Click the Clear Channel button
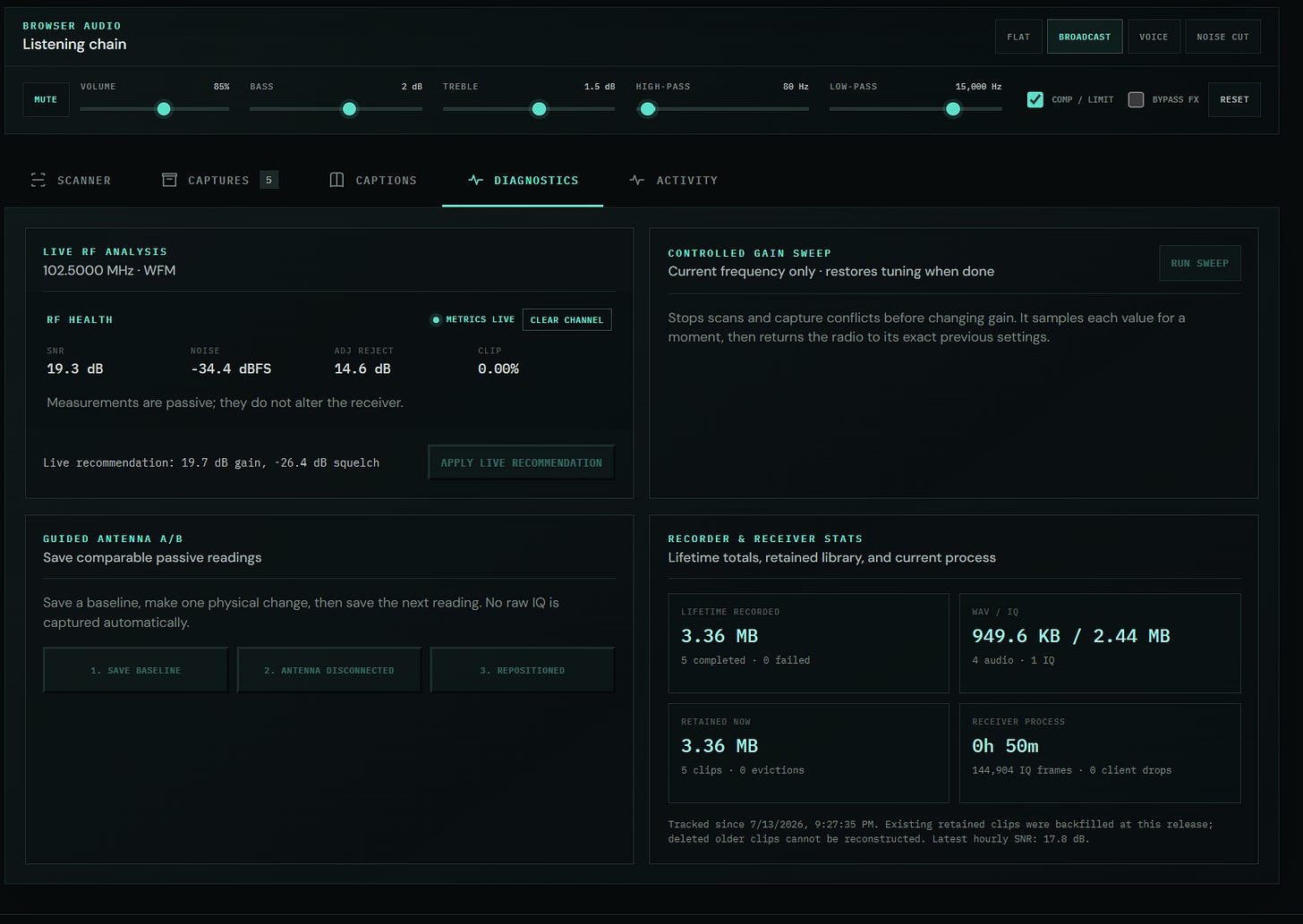The height and width of the screenshot is (924, 1303). click(x=566, y=319)
